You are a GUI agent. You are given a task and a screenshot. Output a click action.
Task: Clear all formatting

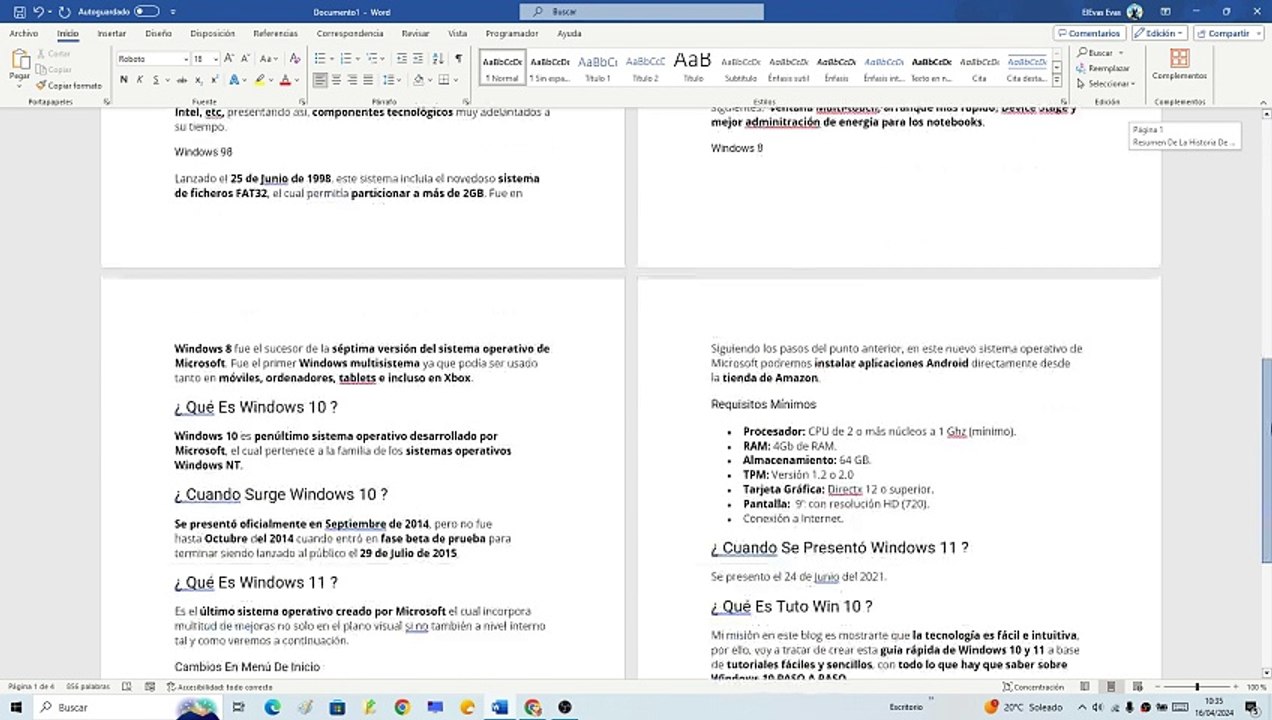click(x=294, y=59)
